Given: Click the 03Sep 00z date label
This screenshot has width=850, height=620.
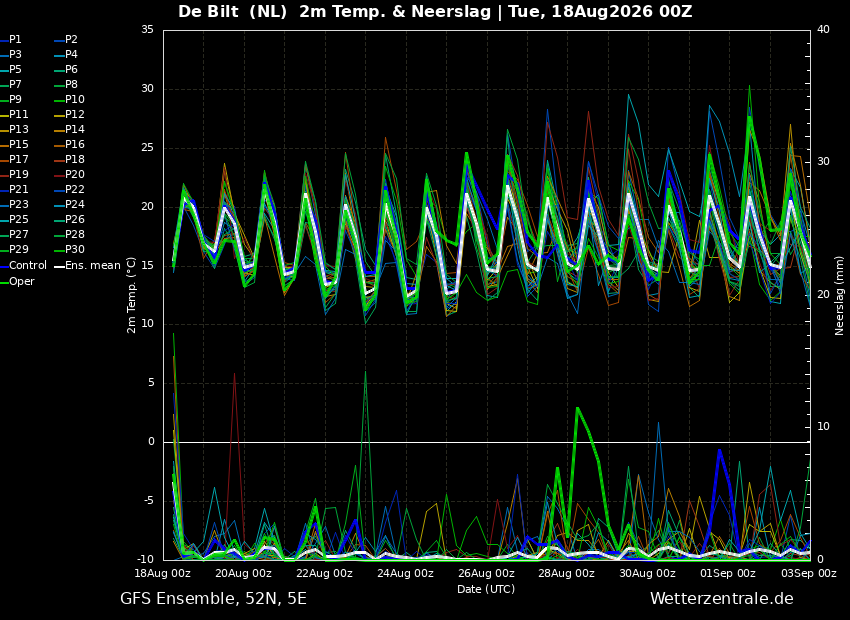Looking at the screenshot, I should (809, 573).
